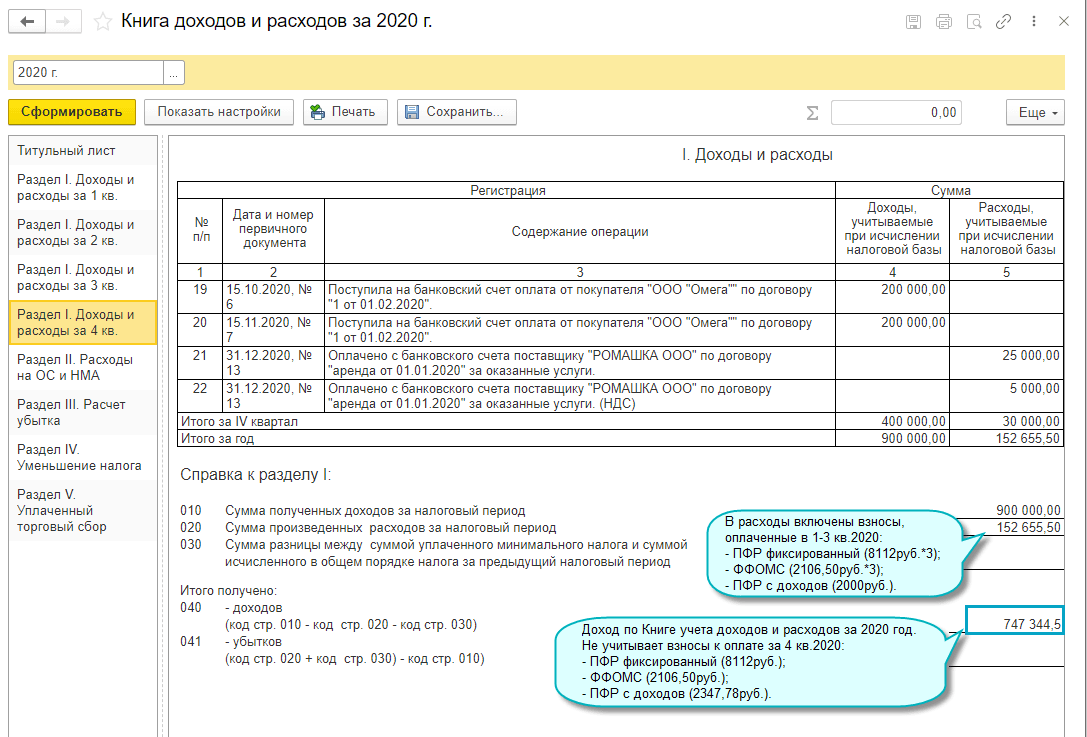
Task: Click line 020 value 152 655,50
Action: [x=1028, y=528]
